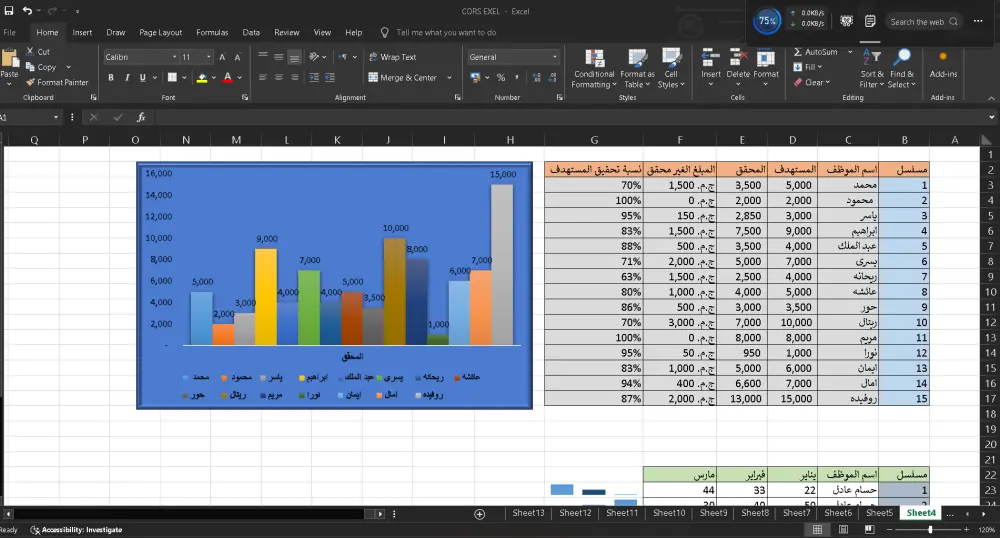Click the 75% circular usage indicator
Screen dimensions: 1000x538
click(x=767, y=21)
